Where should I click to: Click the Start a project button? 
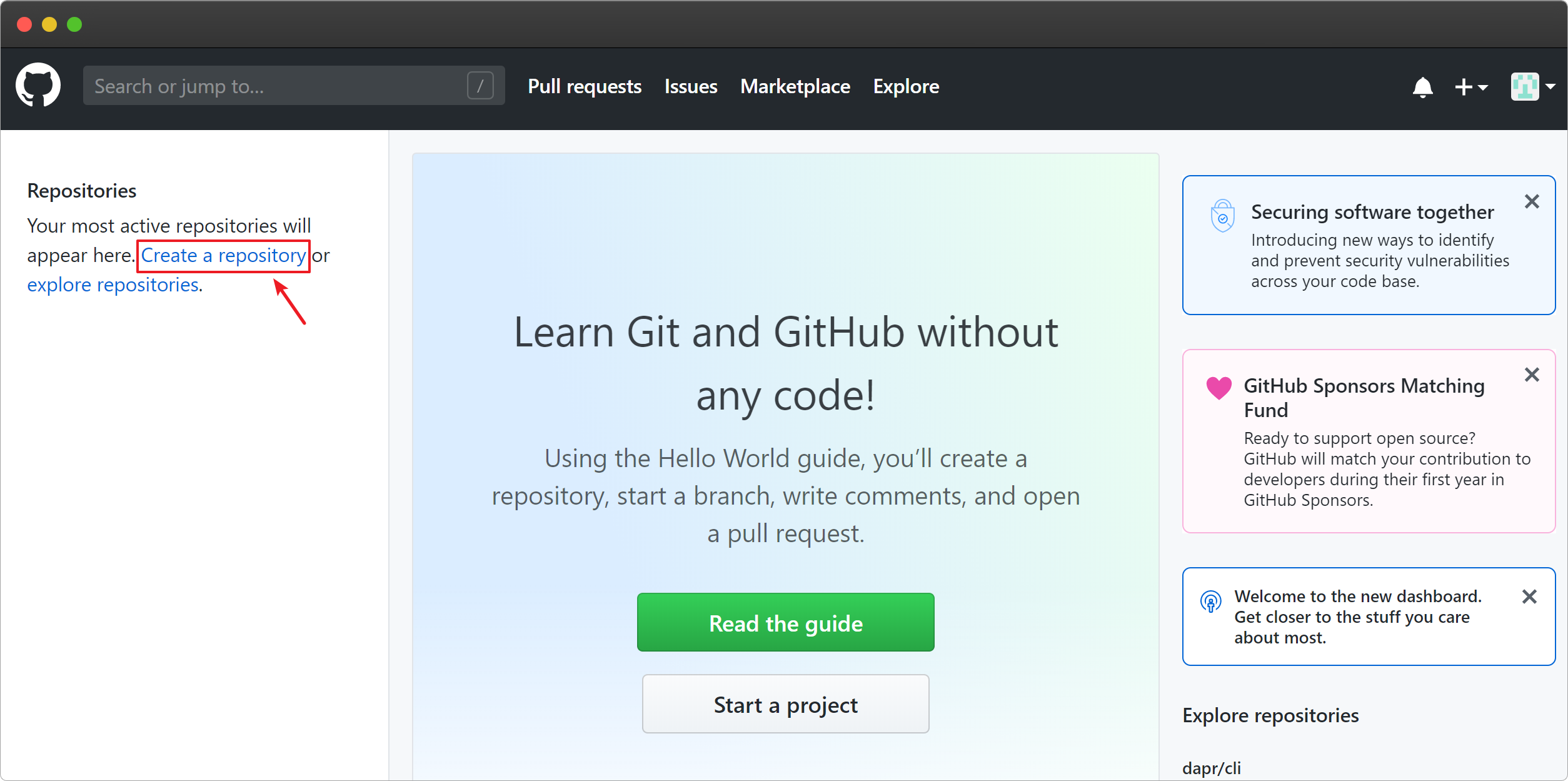[x=785, y=704]
